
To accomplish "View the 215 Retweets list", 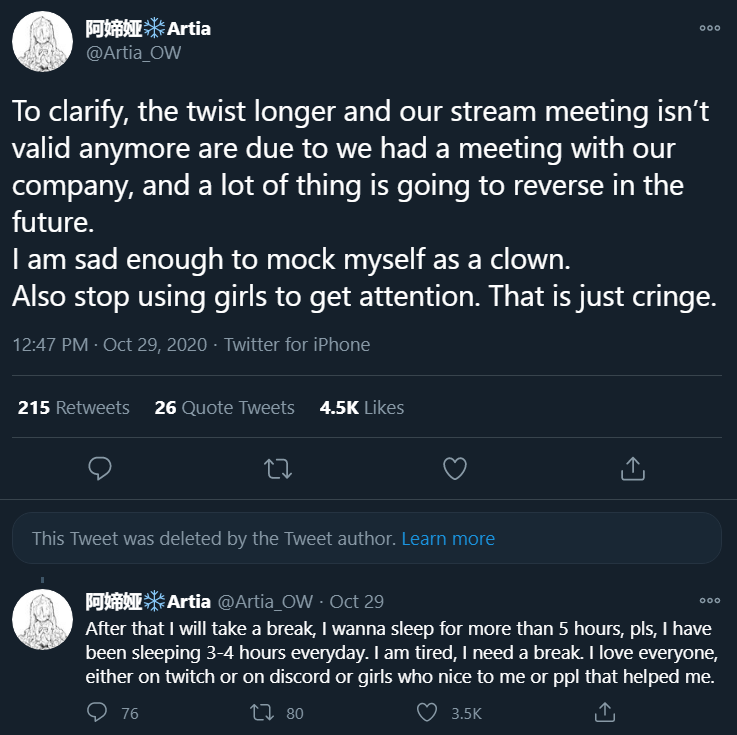I will pos(74,407).
